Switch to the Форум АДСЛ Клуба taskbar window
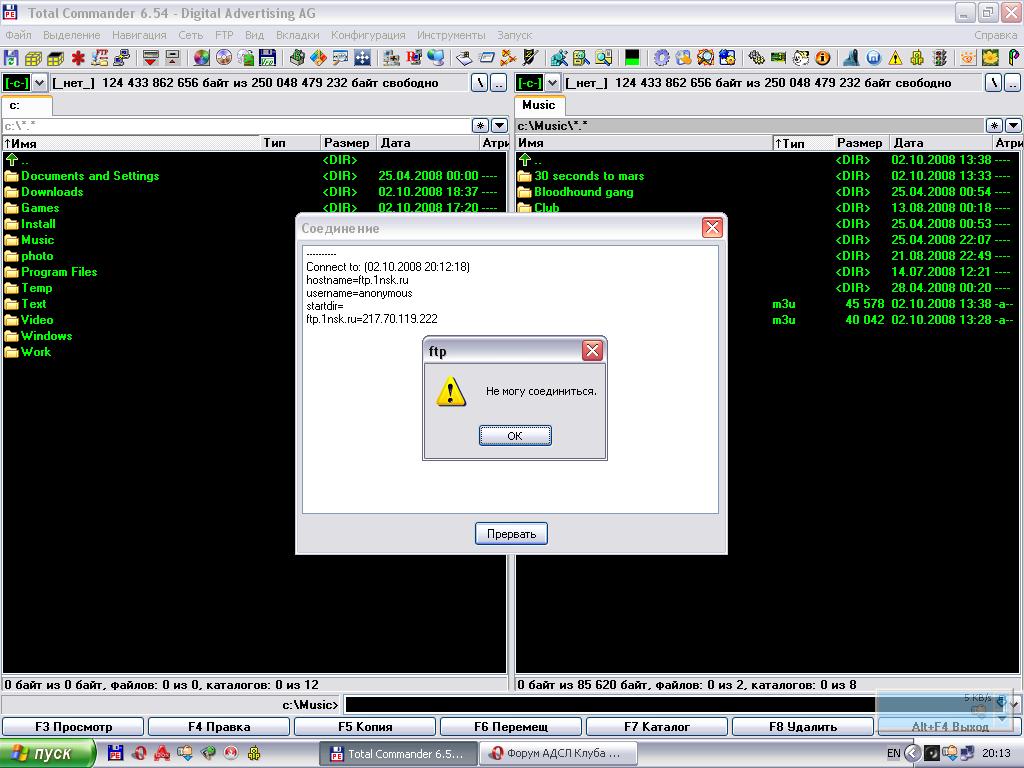This screenshot has height=768, width=1024. (x=559, y=754)
